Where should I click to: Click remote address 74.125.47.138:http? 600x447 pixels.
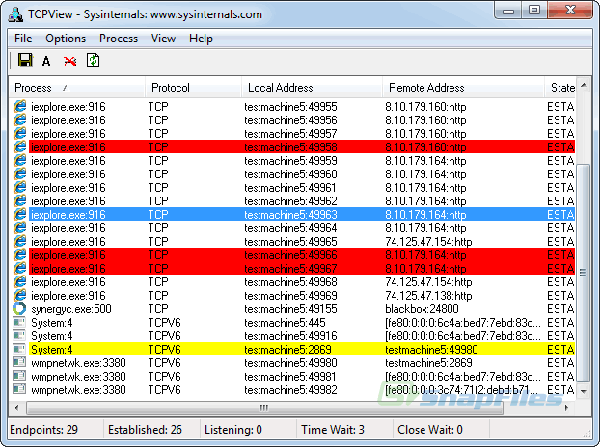(429, 295)
